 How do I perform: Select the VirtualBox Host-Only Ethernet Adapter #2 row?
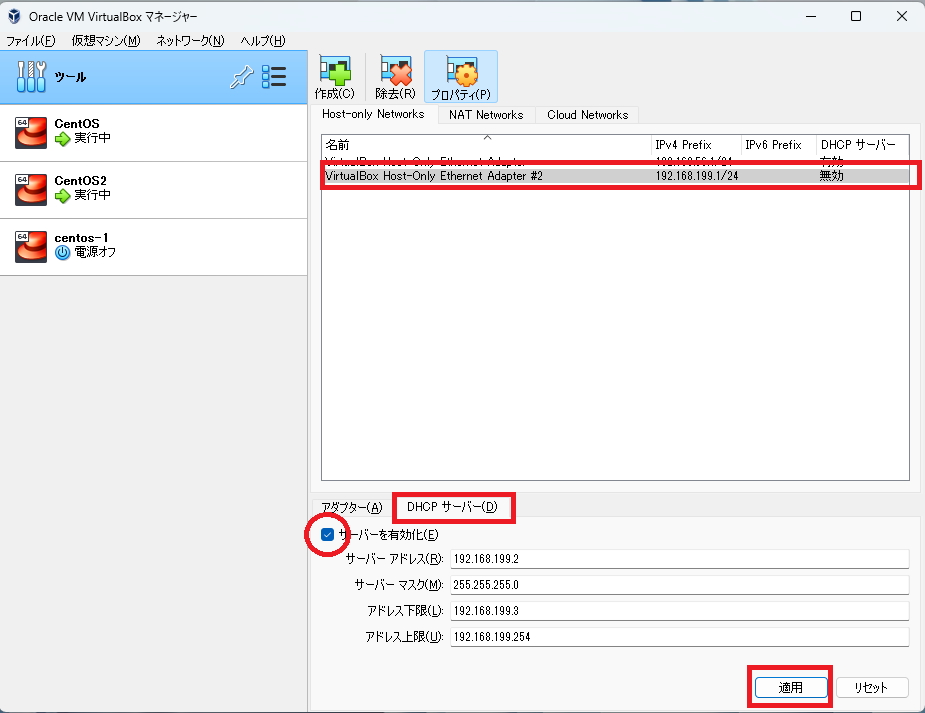(x=615, y=176)
